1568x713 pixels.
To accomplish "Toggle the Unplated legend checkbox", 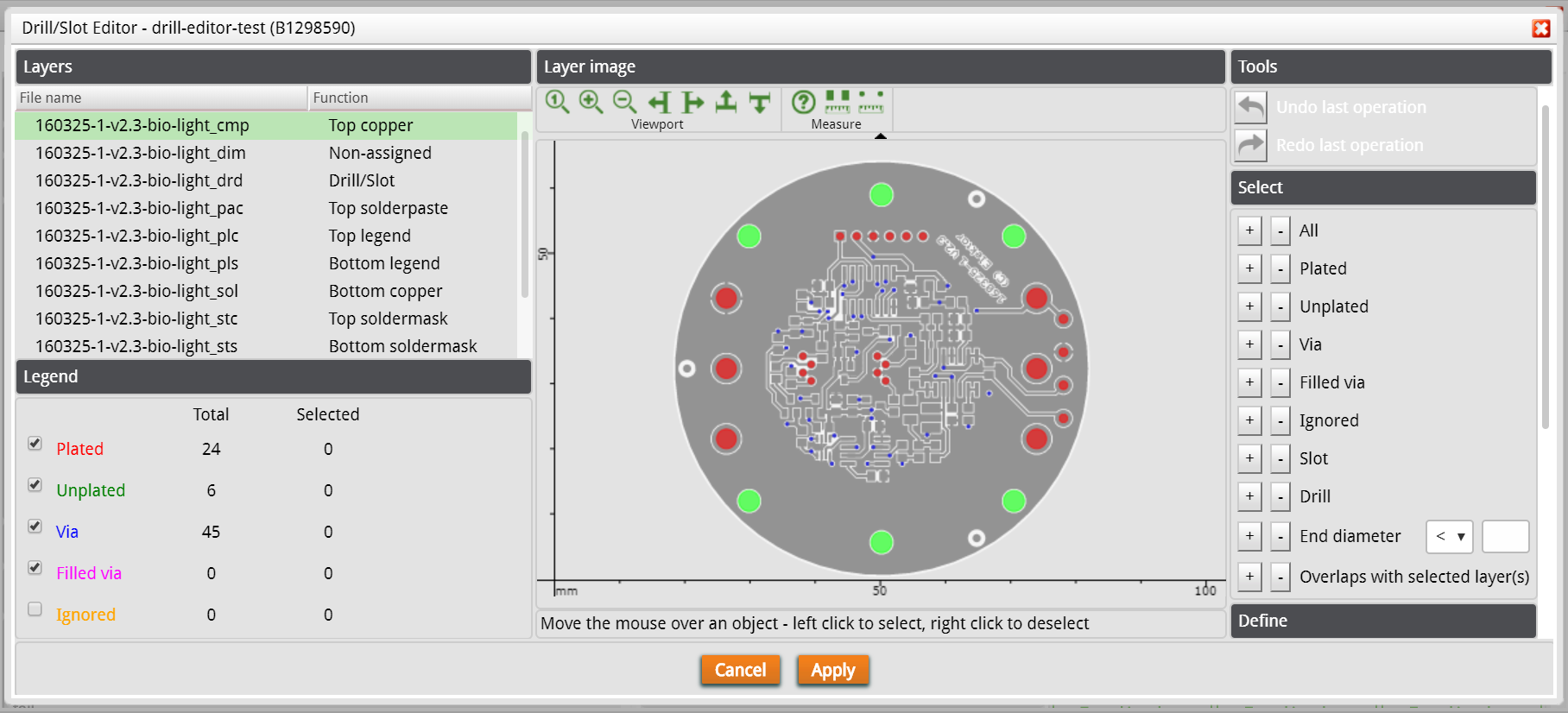I will (35, 484).
